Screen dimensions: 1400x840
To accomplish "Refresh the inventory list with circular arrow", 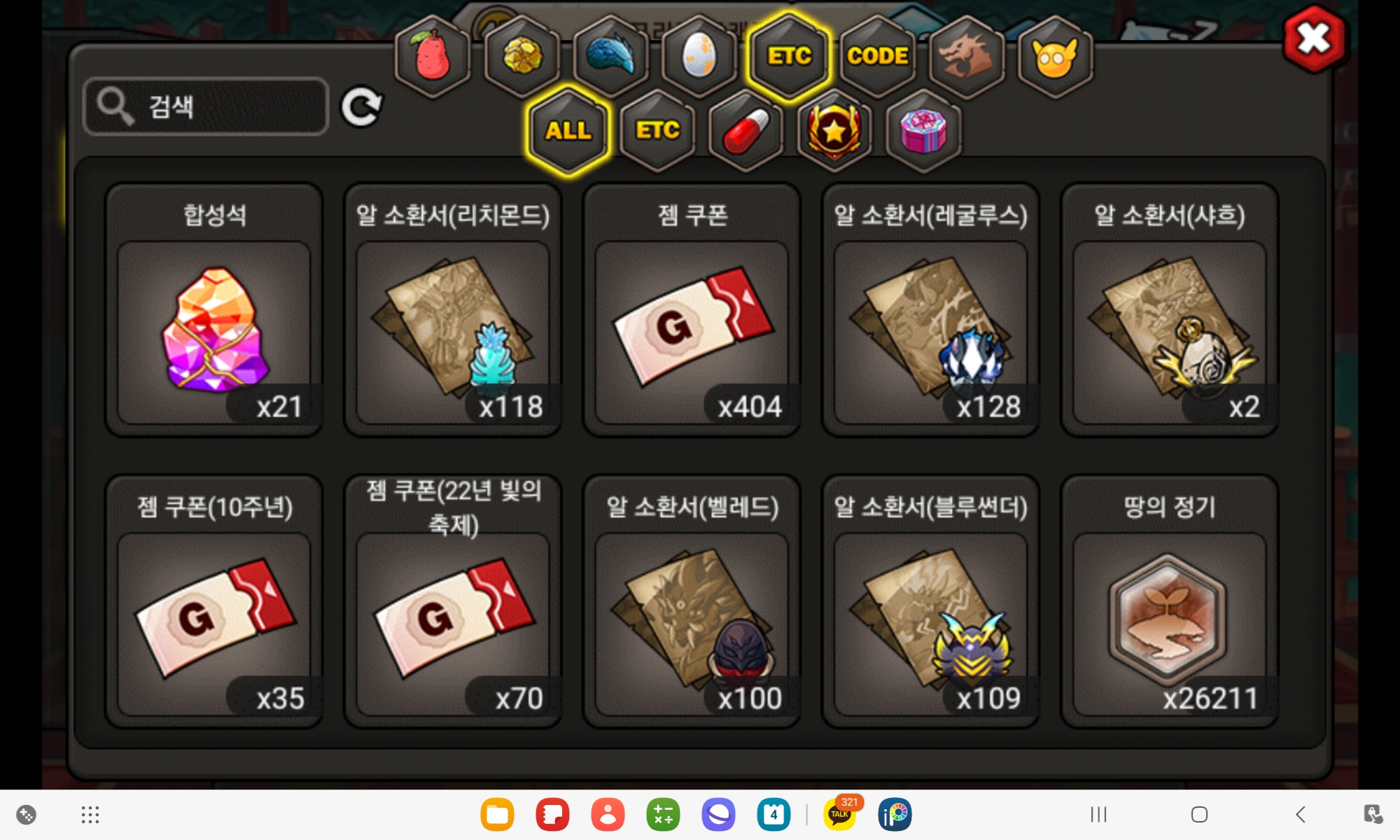I will tap(361, 107).
